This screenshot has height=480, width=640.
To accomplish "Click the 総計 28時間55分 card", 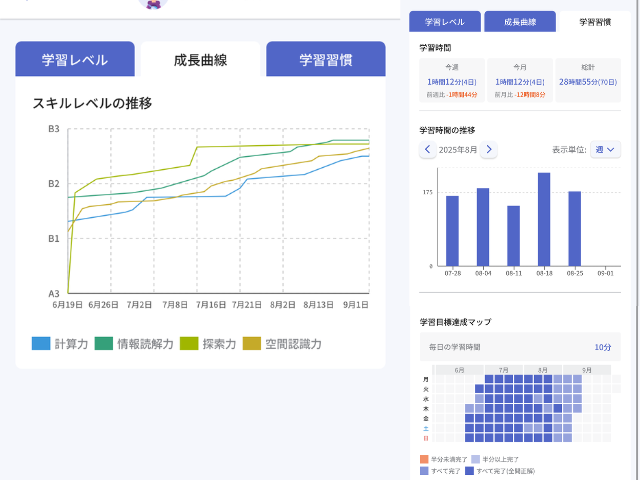I will click(588, 80).
